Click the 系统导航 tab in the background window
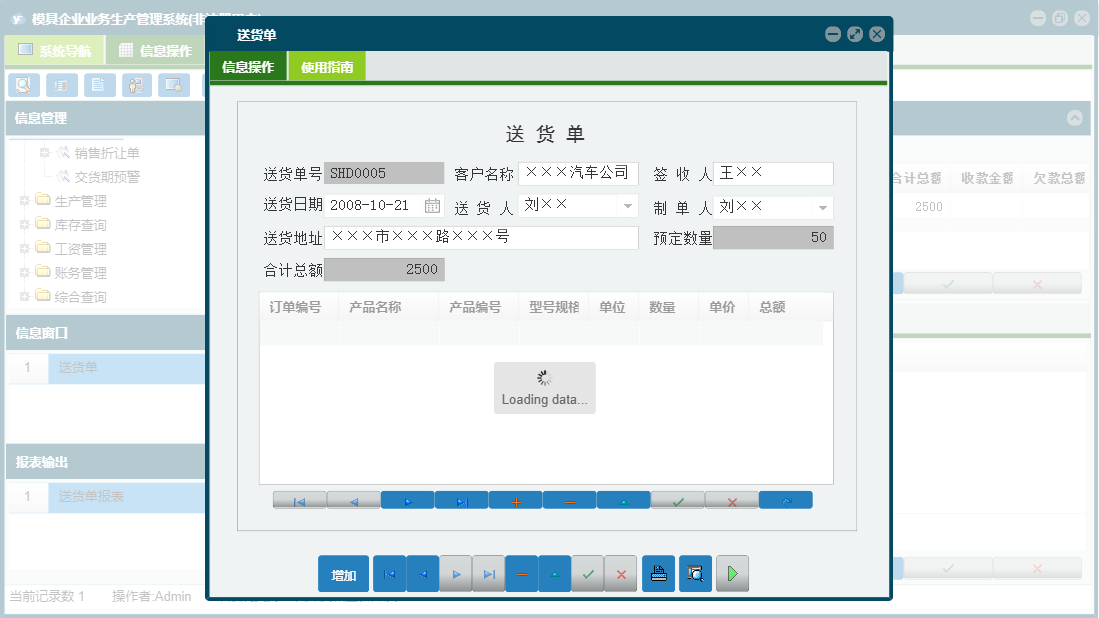 point(55,49)
